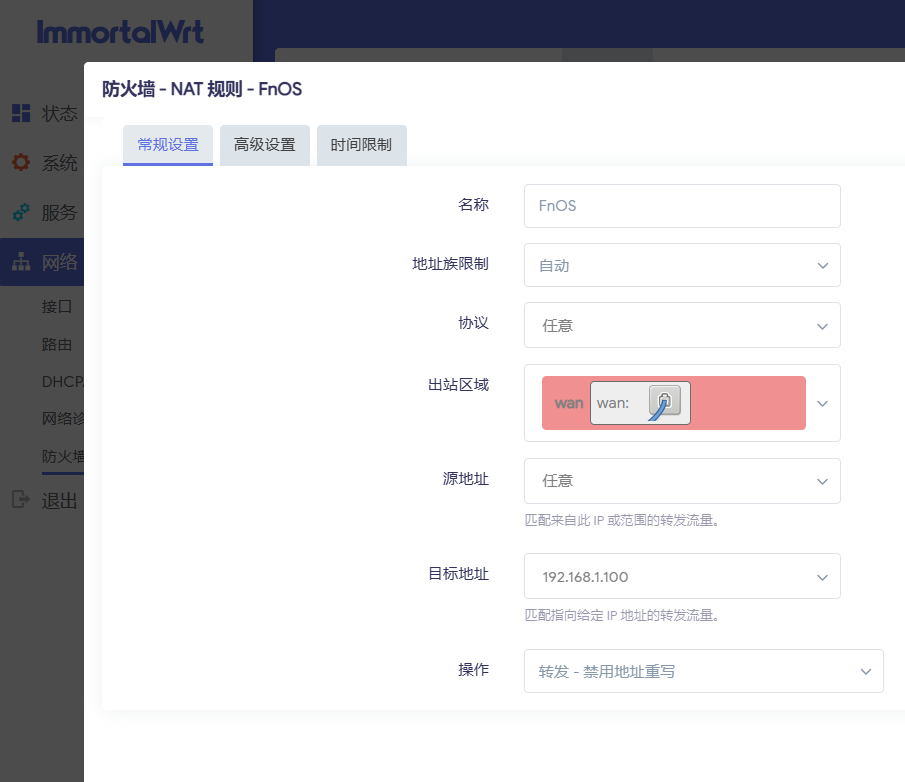Switch to the 常规设置 tab
The image size is (905, 782).
tap(168, 145)
